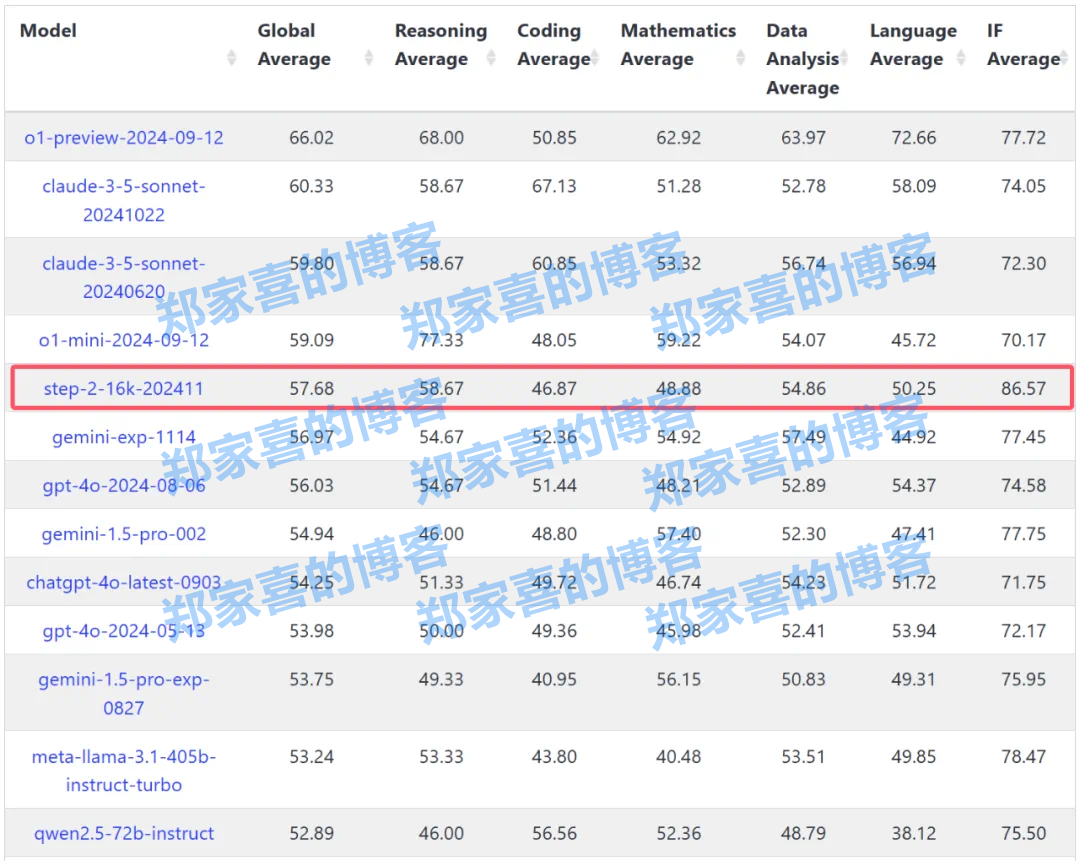
Task: Click the qwen2.5-72b-instruct model link
Action: point(124,833)
